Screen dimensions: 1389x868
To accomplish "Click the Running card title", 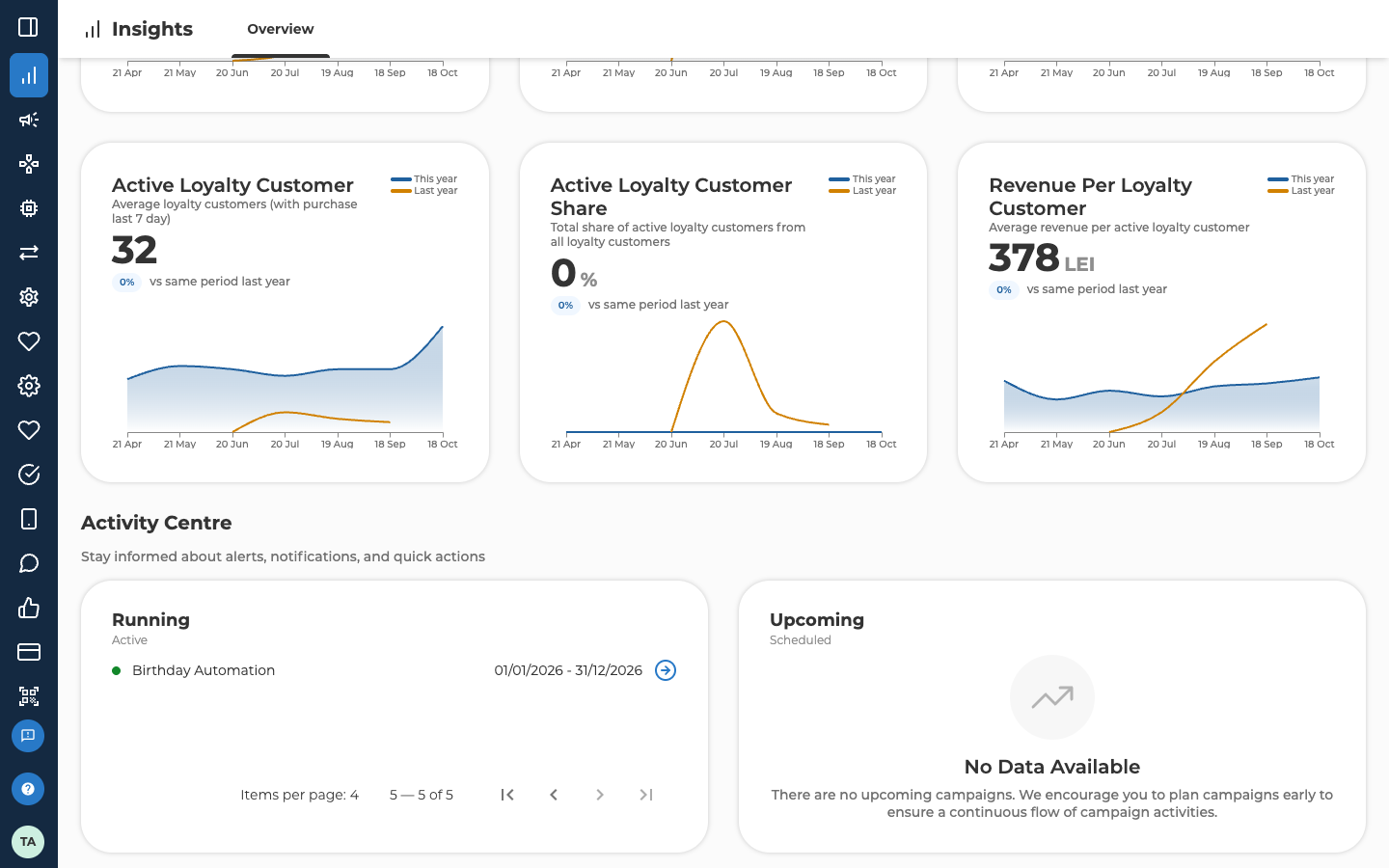I will [150, 620].
